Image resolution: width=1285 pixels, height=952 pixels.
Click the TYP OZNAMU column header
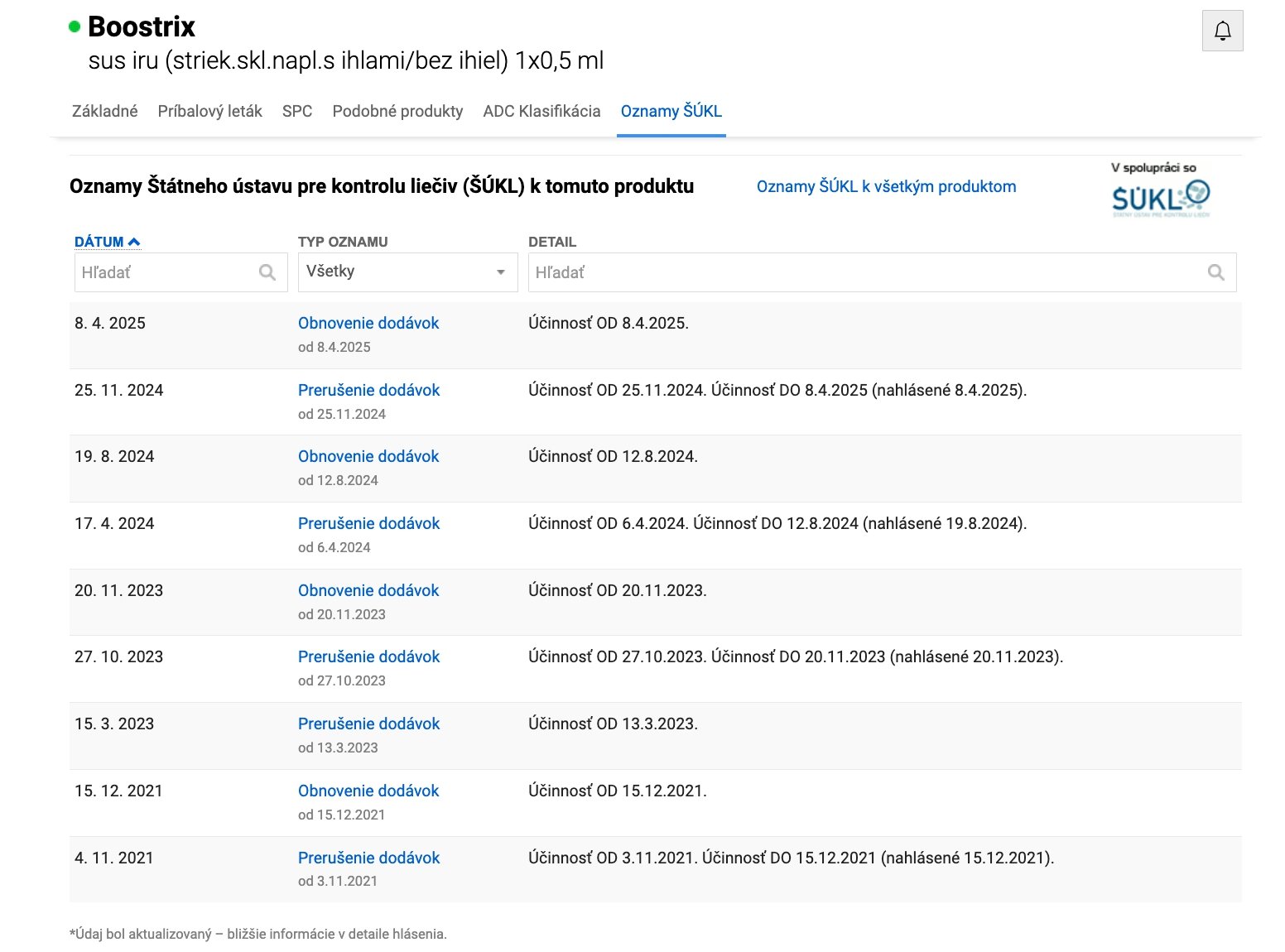[x=343, y=242]
